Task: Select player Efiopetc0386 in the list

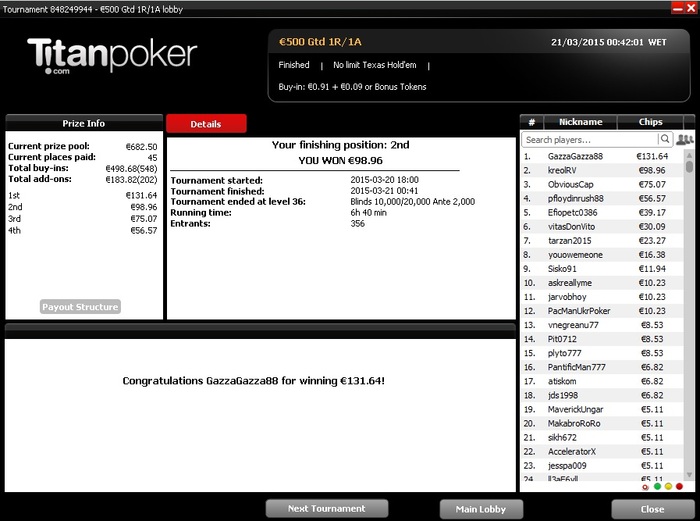Action: pyautogui.click(x=602, y=213)
